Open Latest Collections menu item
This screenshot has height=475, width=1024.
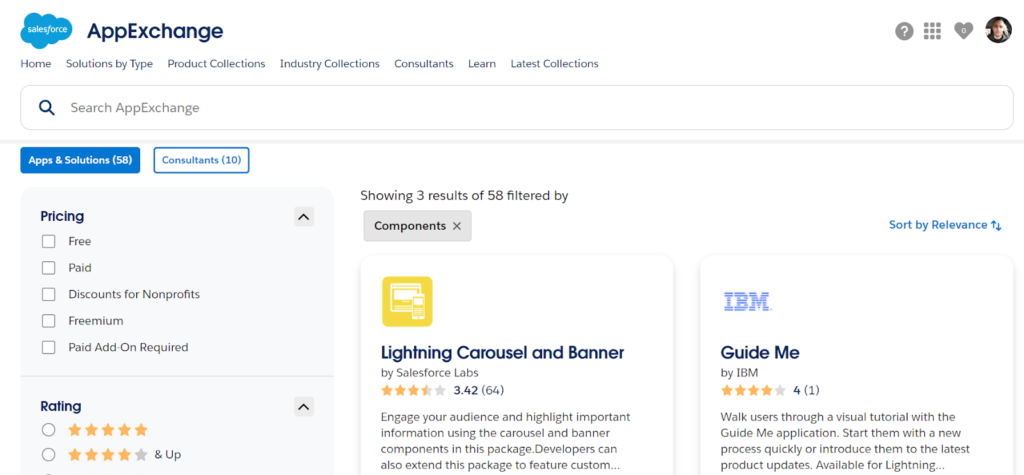554,64
